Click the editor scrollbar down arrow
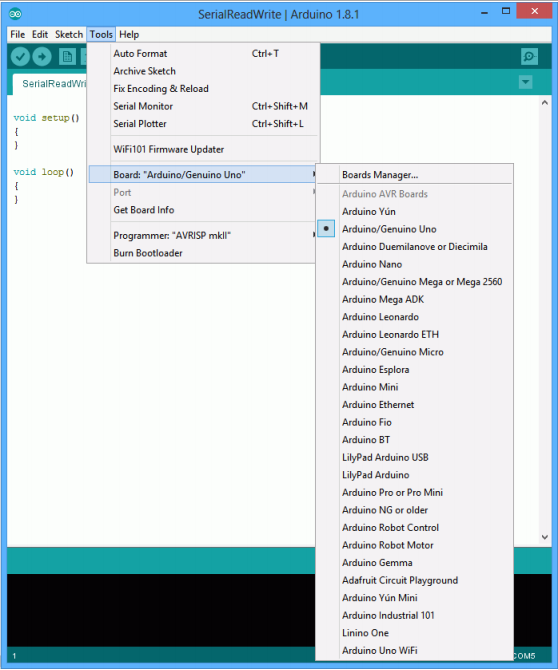558x670 pixels. point(544,537)
